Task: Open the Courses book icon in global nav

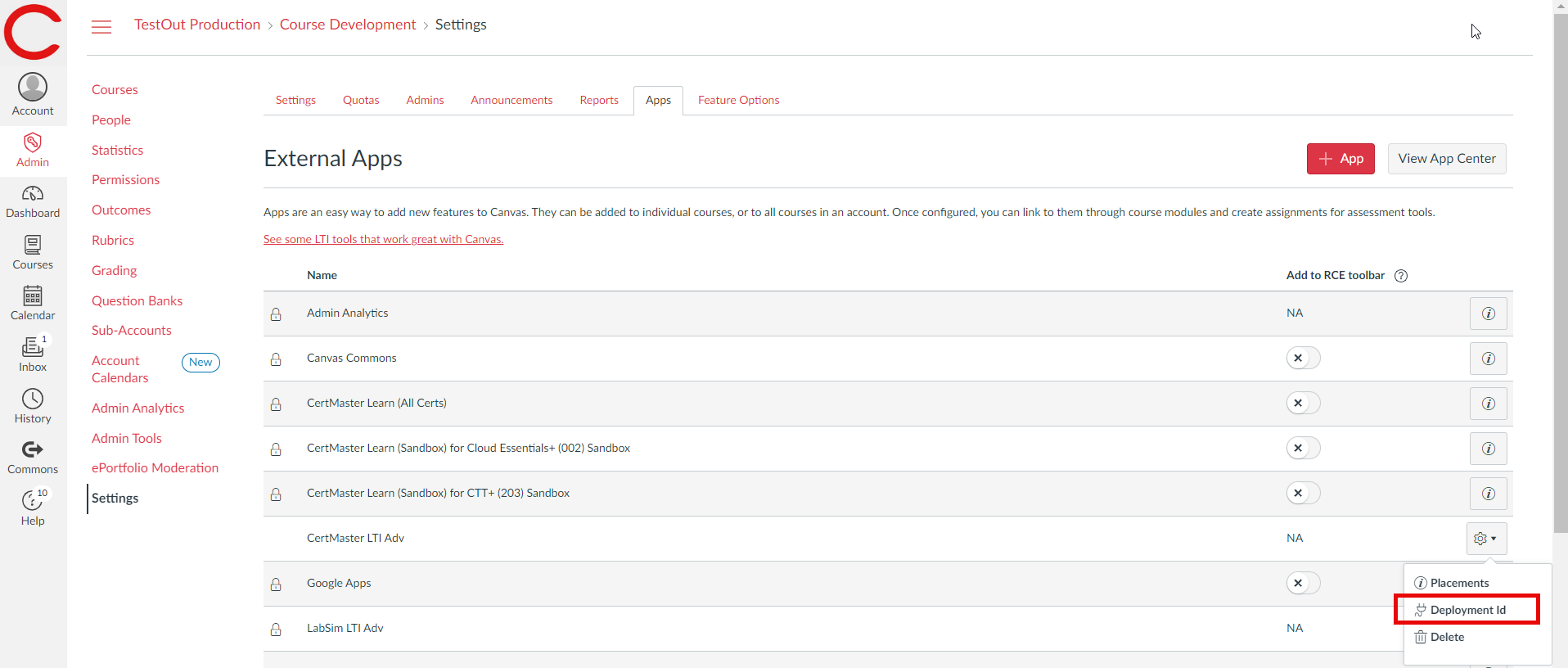Action: [x=33, y=253]
